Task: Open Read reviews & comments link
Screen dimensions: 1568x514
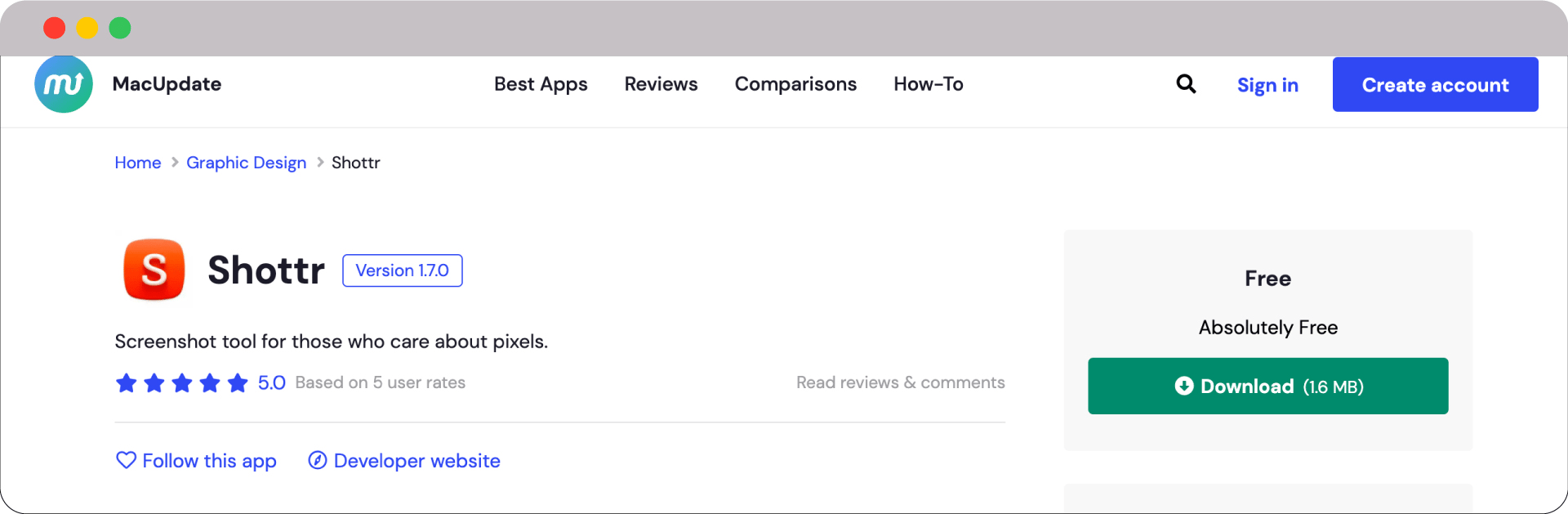Action: [x=900, y=382]
